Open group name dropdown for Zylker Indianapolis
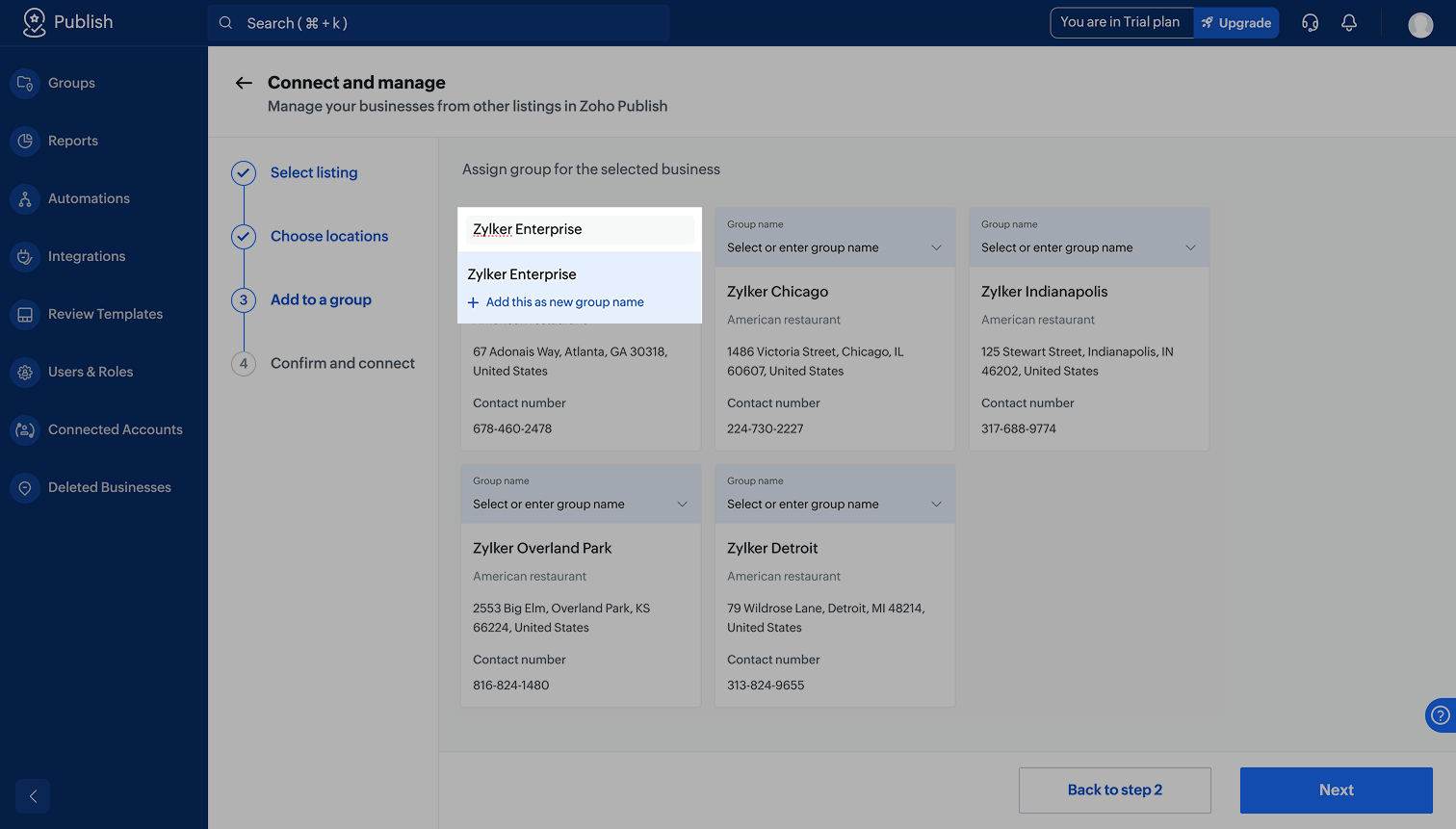This screenshot has width=1456, height=829. pos(1189,247)
